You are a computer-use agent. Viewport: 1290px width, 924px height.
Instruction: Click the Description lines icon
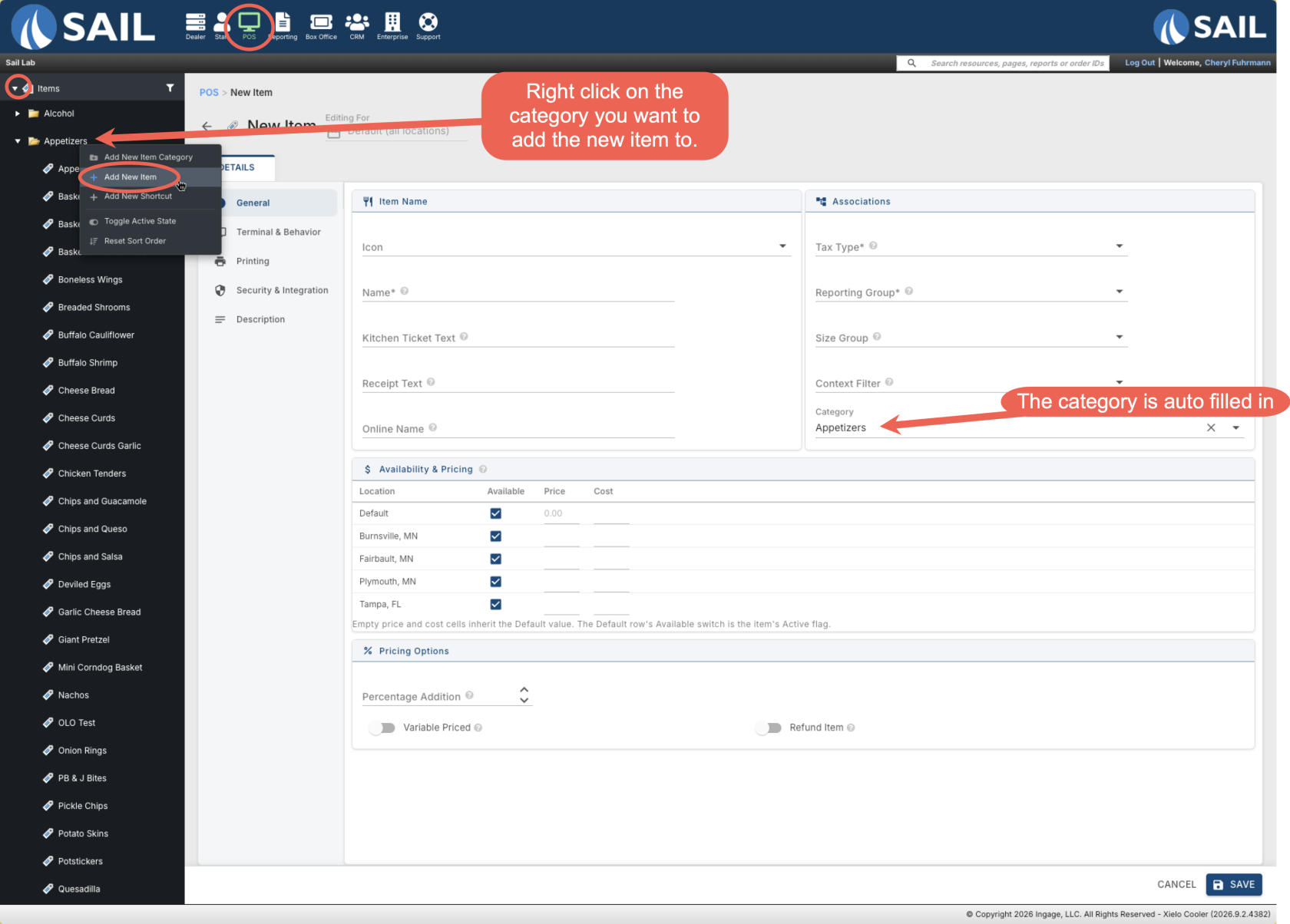tap(220, 319)
